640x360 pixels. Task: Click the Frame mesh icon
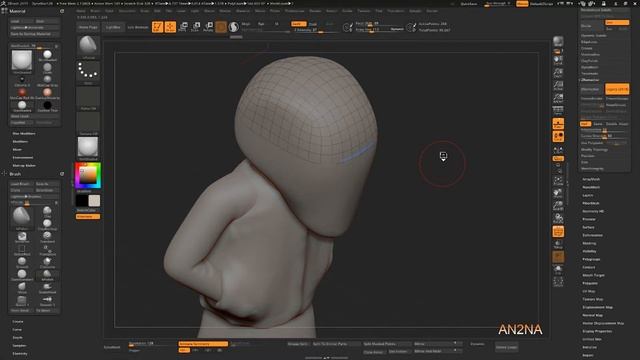pos(558,181)
